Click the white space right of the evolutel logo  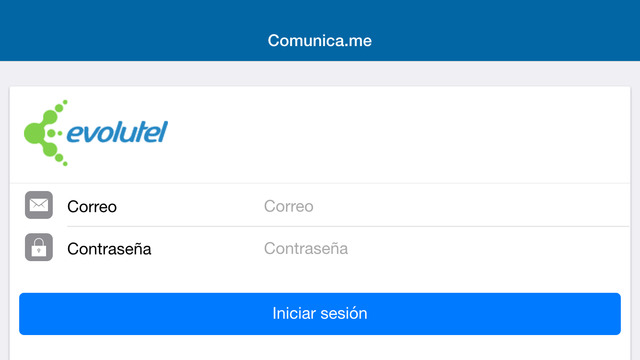click(x=398, y=134)
